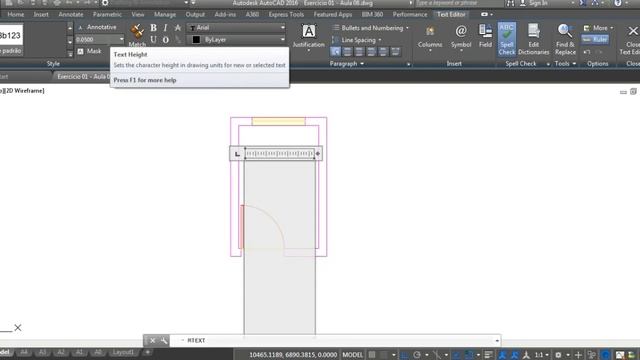Viewport: 640px width, 360px height.
Task: Toggle Italic formatting
Action: (x=165, y=28)
